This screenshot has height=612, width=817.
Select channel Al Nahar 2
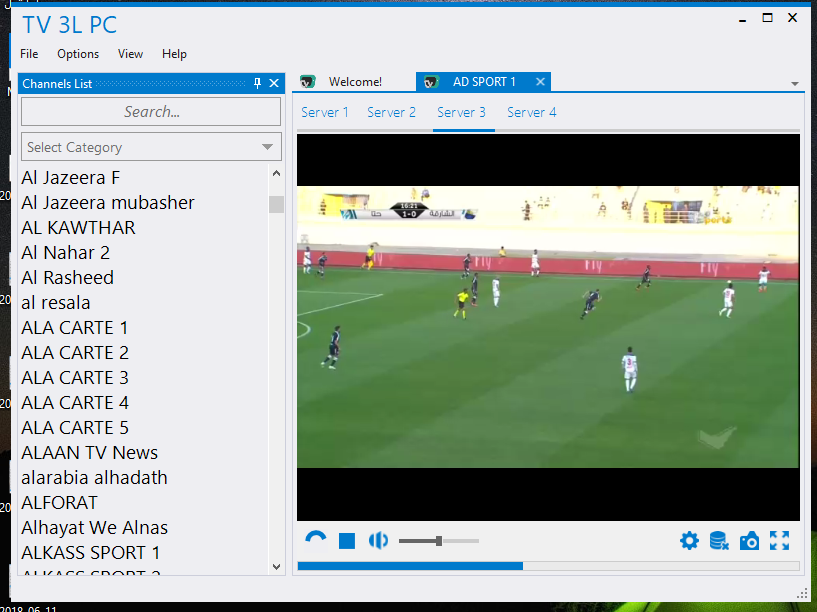pos(66,253)
